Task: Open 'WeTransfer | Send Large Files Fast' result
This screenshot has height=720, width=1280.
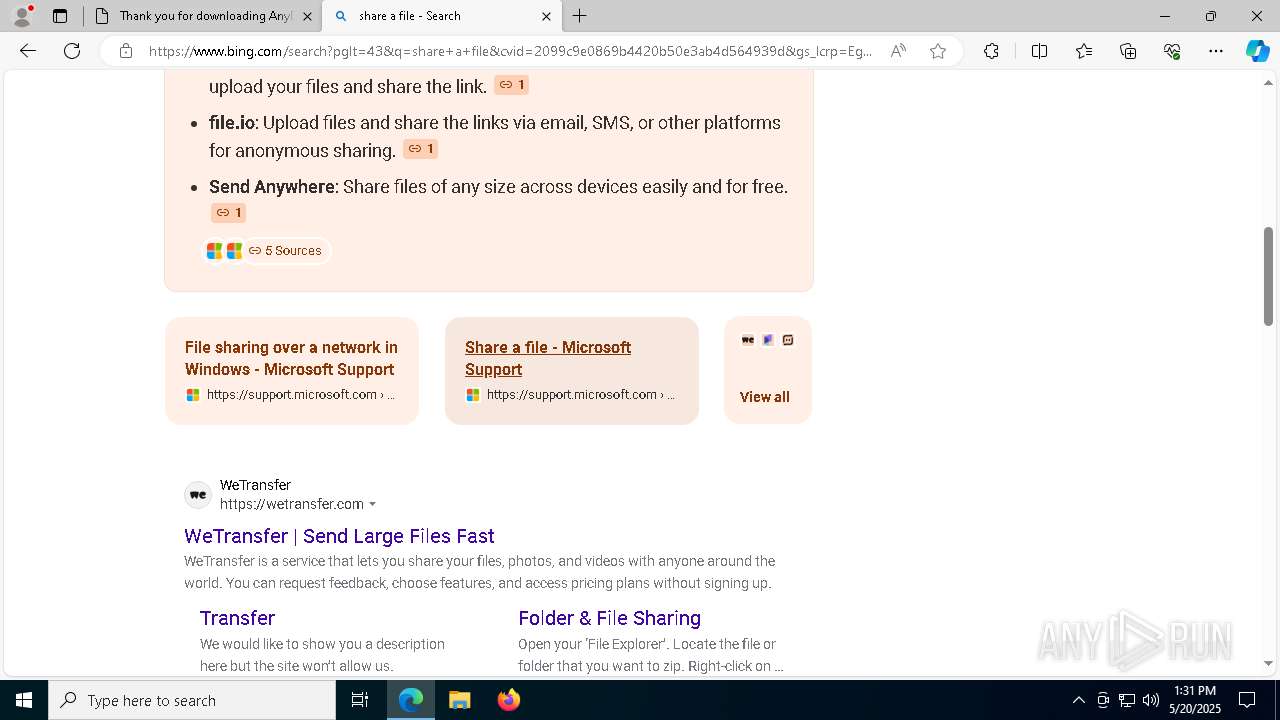Action: [339, 536]
